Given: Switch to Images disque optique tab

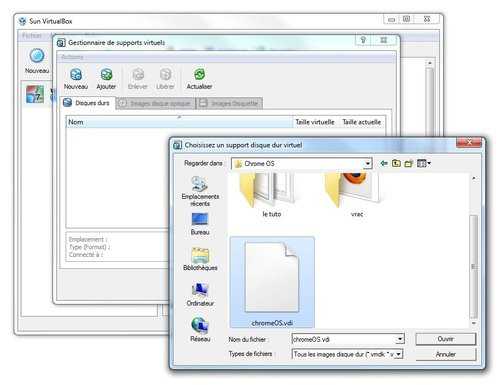Looking at the screenshot, I should pos(156,103).
